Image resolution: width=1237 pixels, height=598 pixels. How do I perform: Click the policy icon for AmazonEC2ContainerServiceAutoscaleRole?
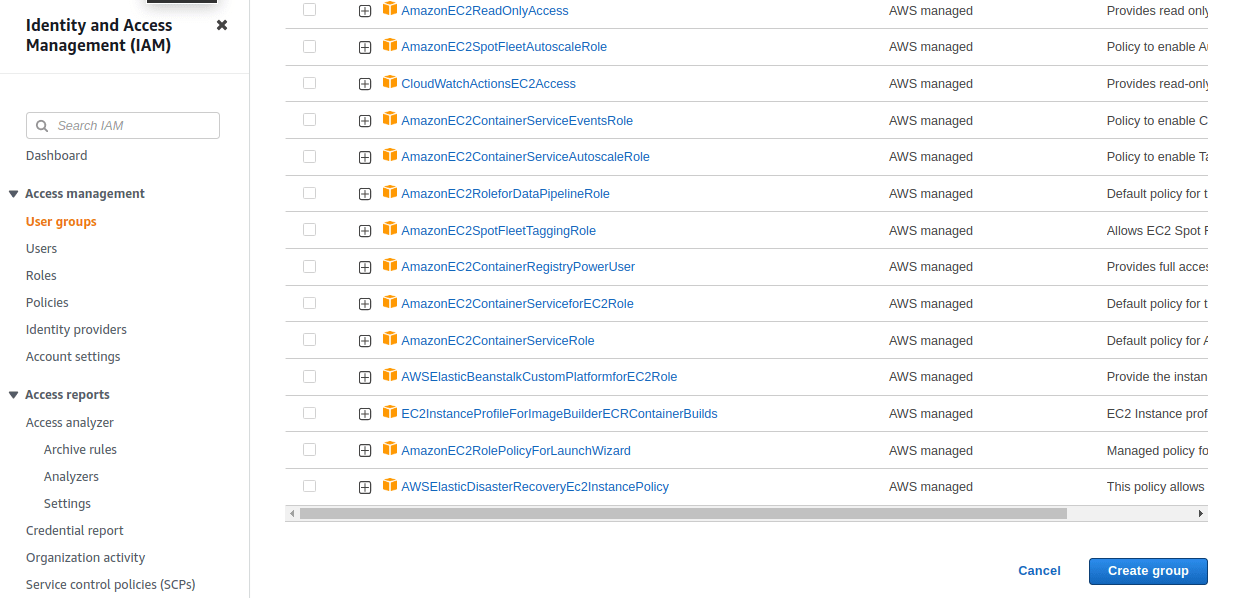coord(390,156)
